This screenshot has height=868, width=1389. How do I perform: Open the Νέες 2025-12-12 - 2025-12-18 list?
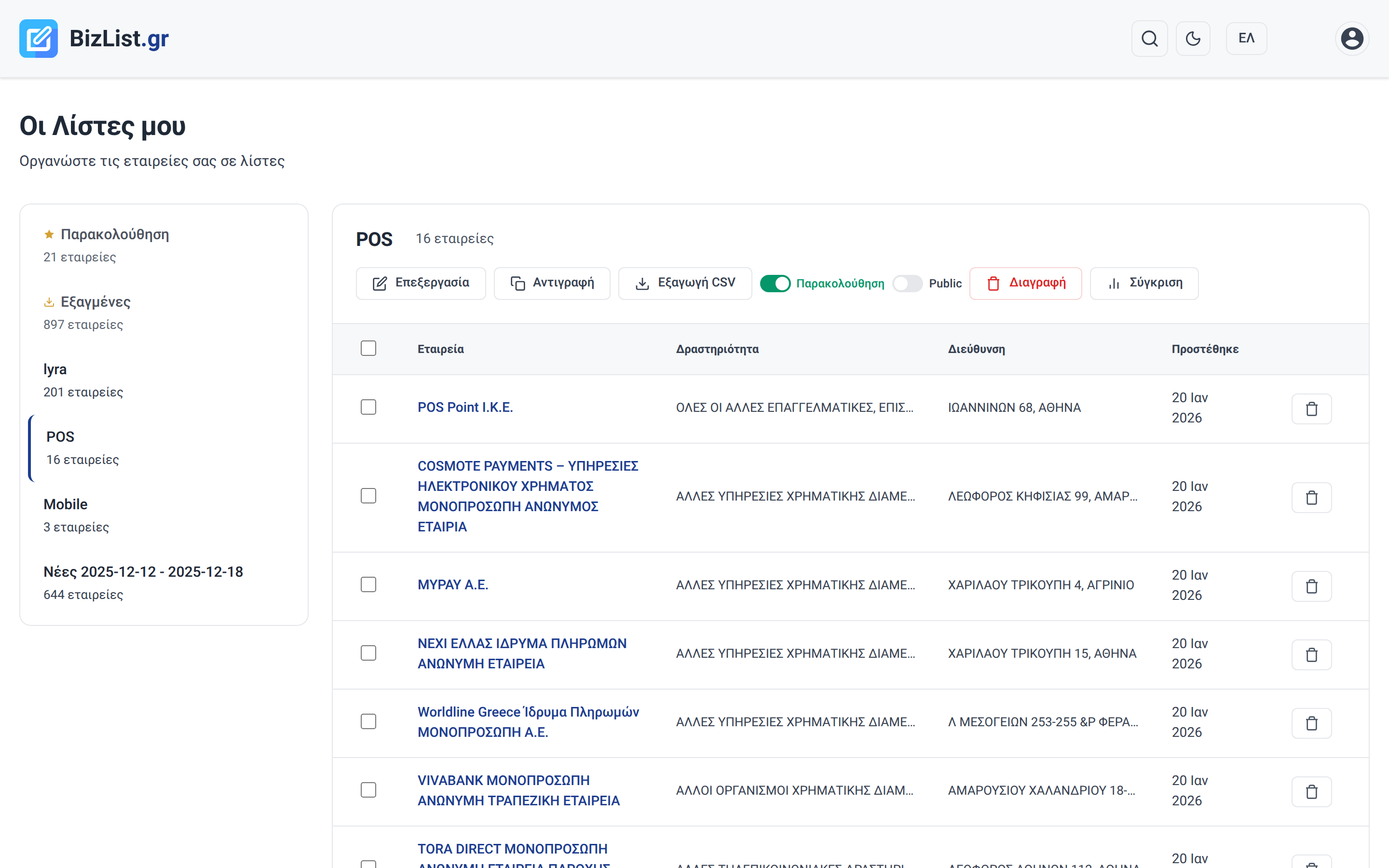point(164,583)
